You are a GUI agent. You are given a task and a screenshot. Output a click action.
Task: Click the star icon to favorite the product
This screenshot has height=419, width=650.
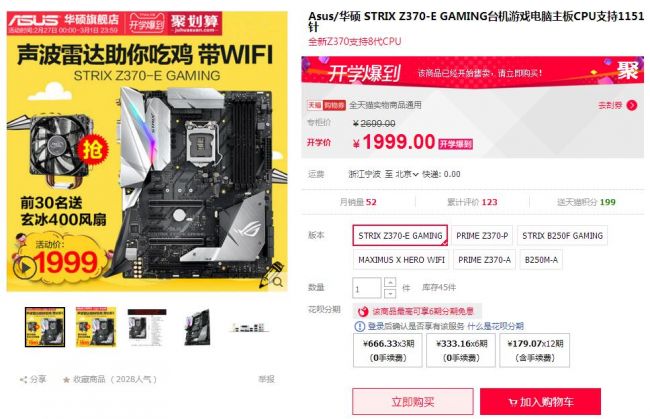click(66, 379)
